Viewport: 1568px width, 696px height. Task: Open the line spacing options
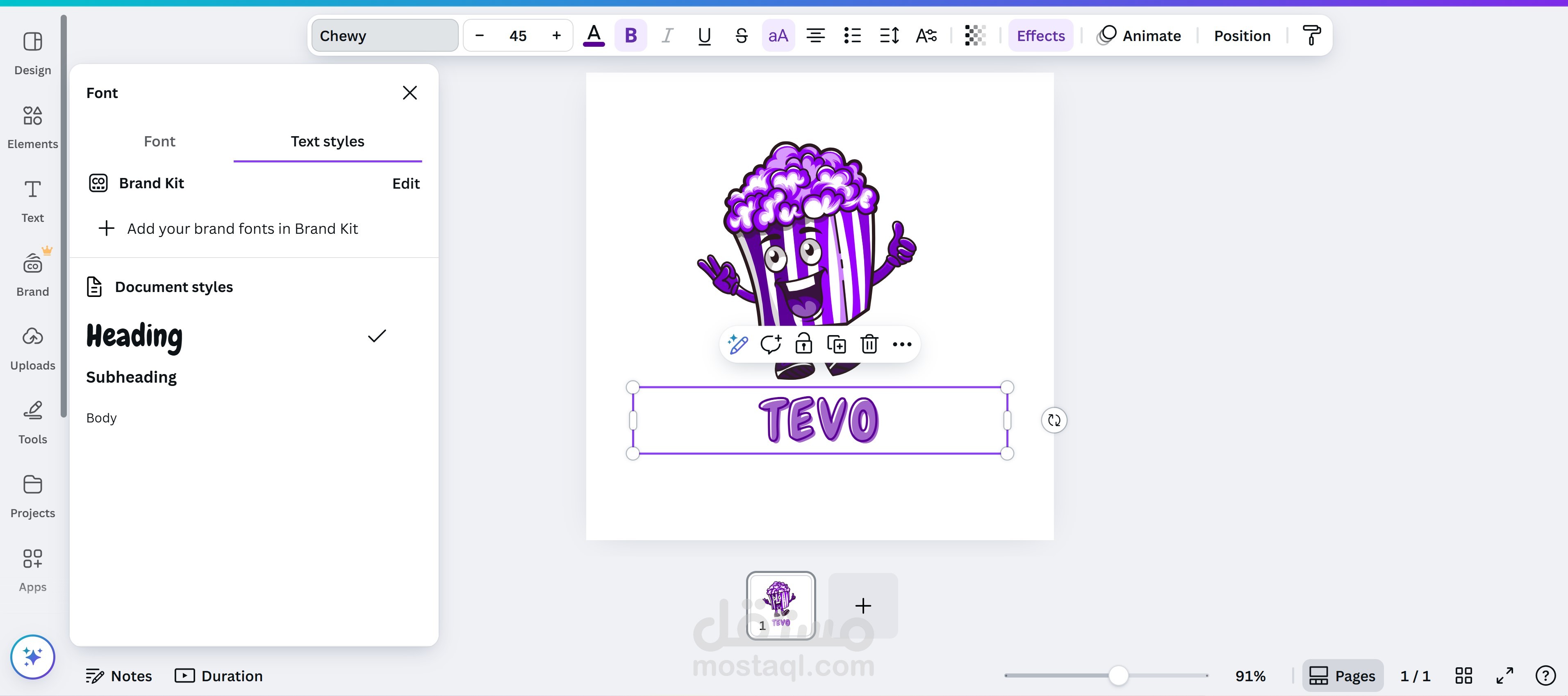point(889,35)
